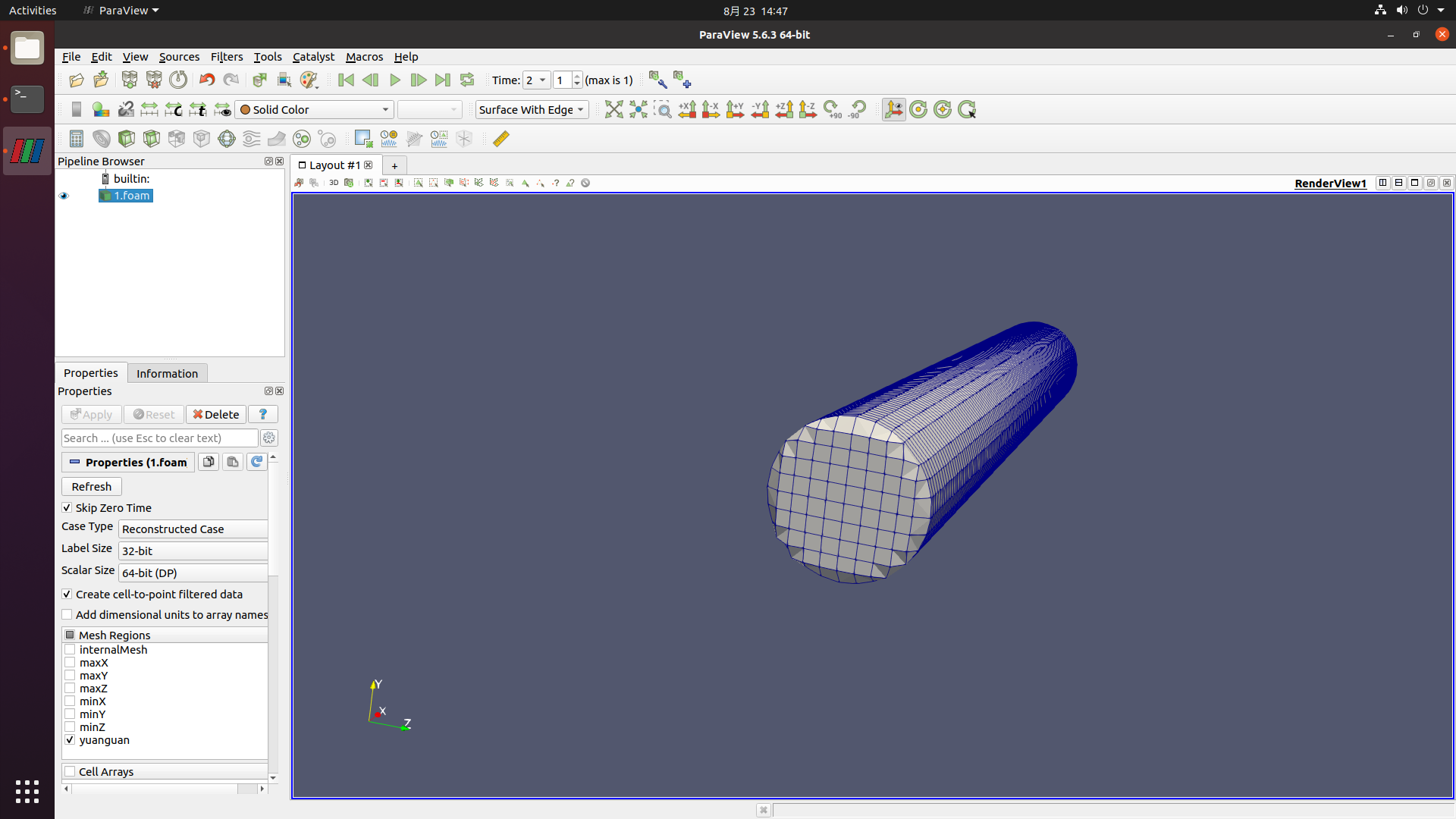Click Plot Over Line icon

[414, 139]
